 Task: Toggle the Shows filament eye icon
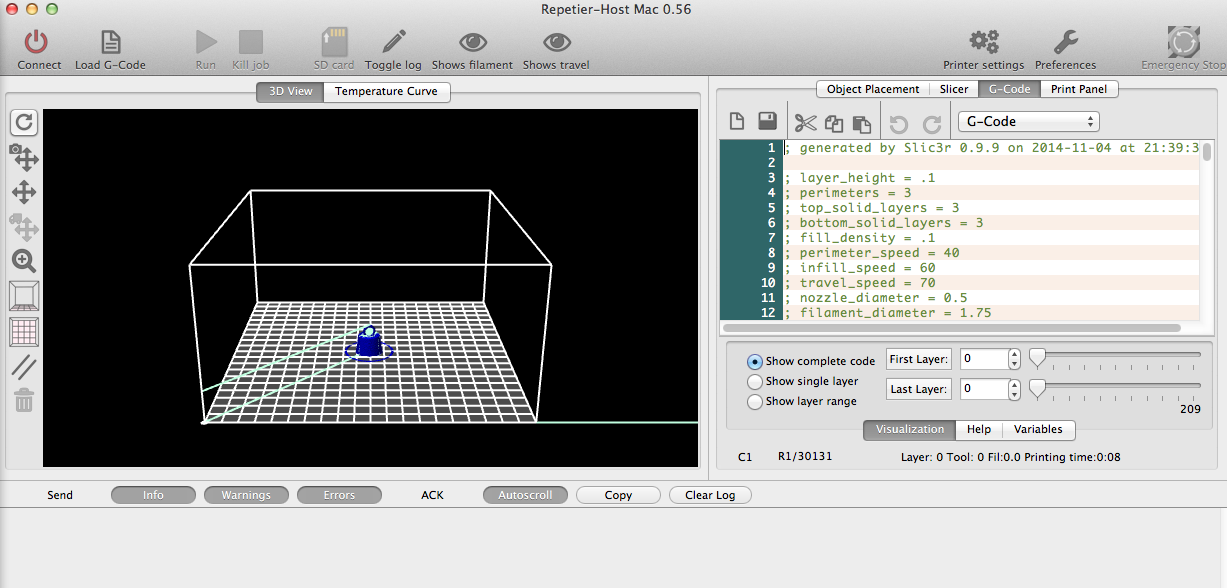[x=472, y=42]
